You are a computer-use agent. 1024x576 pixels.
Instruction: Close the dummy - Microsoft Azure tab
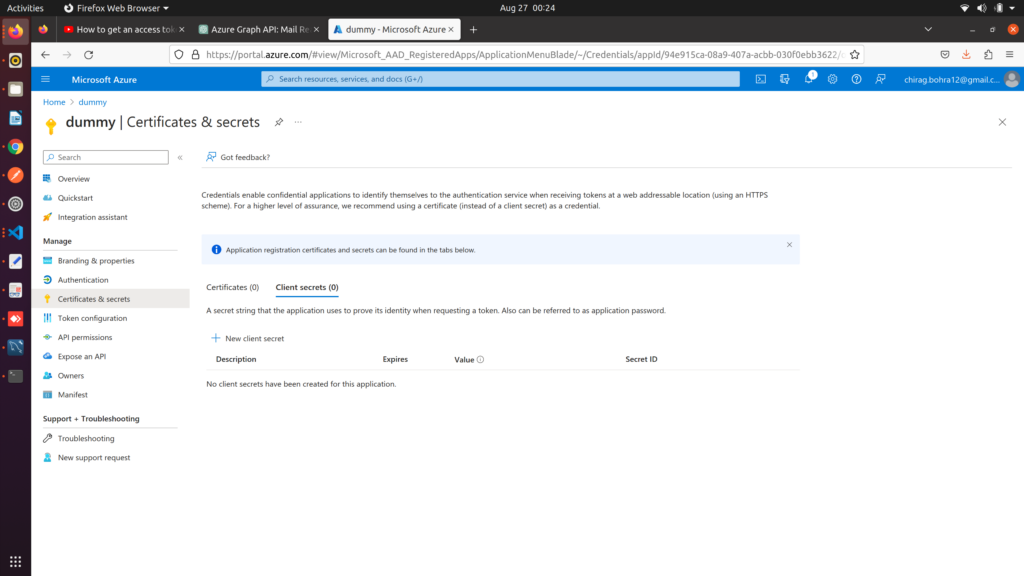point(451,29)
